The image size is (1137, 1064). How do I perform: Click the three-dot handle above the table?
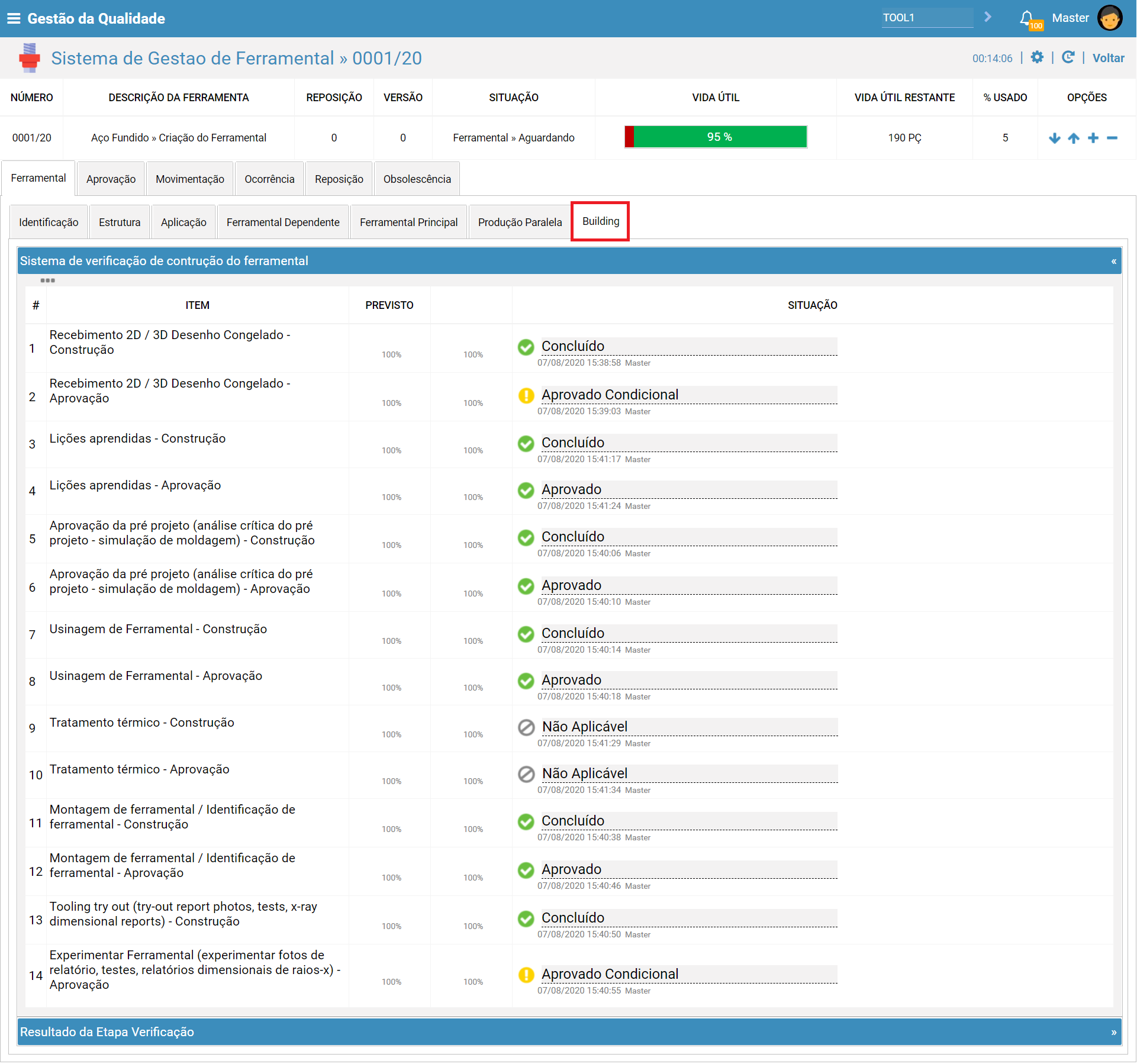47,280
